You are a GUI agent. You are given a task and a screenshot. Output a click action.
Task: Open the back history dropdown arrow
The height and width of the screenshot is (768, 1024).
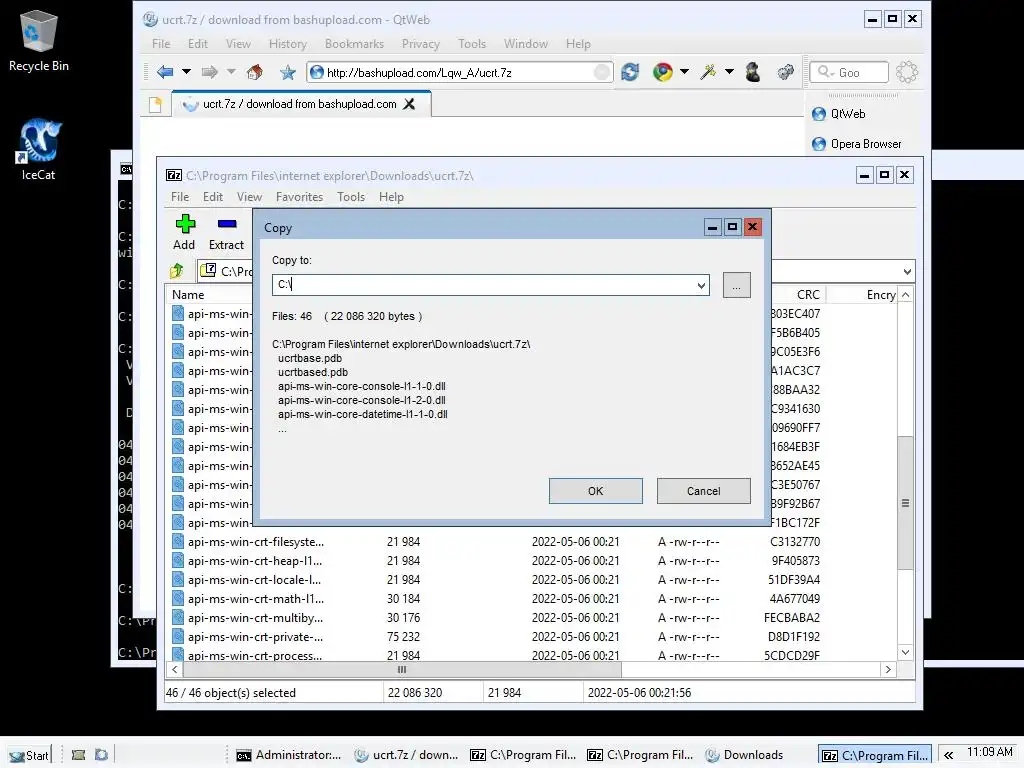coord(186,72)
